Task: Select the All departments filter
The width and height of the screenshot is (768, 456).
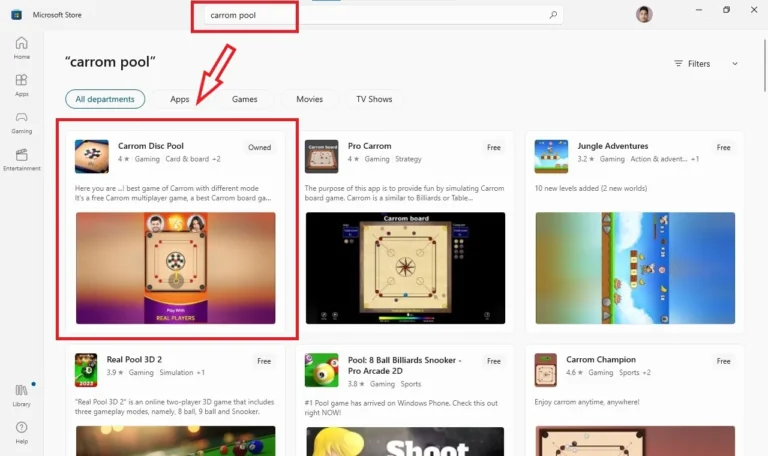Action: (105, 99)
